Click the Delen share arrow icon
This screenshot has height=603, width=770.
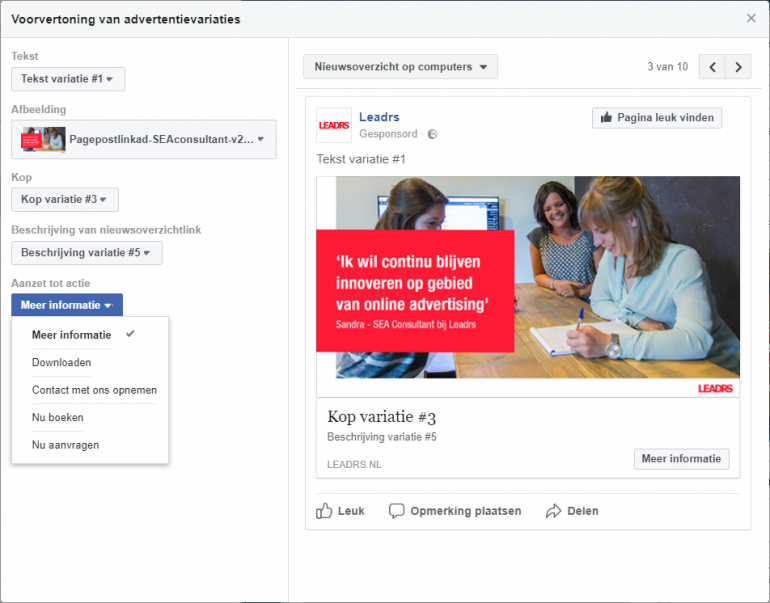[553, 511]
